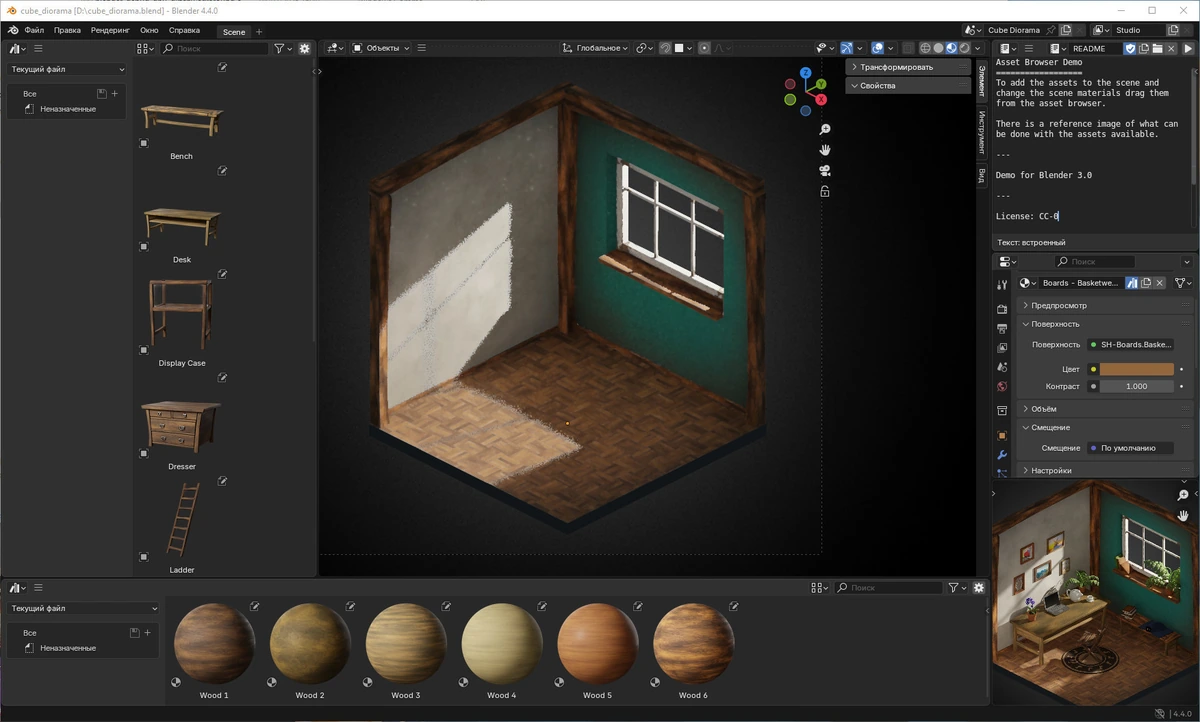Click the 'SH-Boards.Baske...' surface shader button
Image resolution: width=1200 pixels, height=722 pixels.
pyautogui.click(x=1131, y=344)
